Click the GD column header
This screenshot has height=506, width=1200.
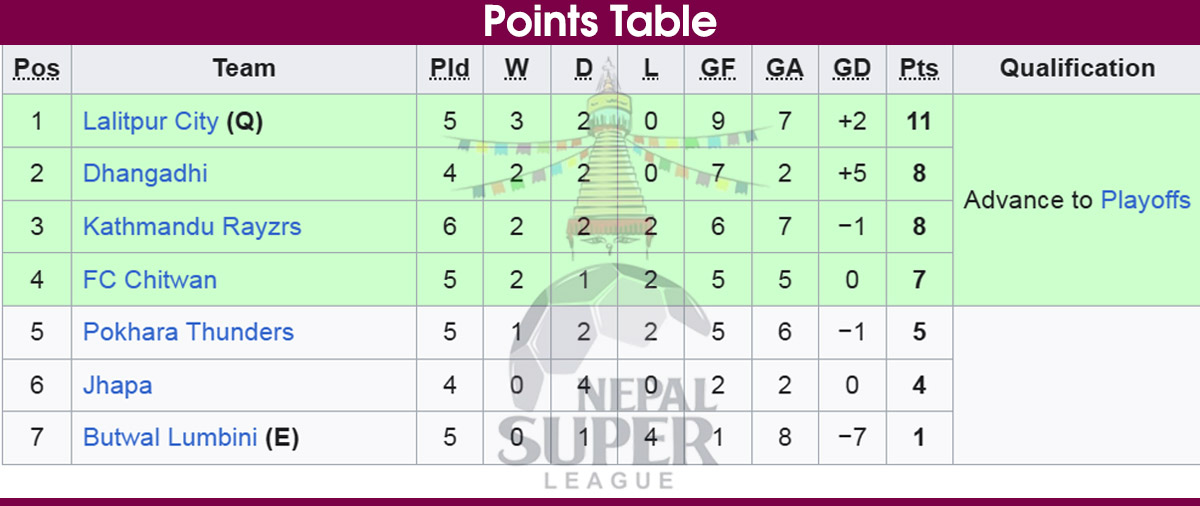[x=852, y=69]
